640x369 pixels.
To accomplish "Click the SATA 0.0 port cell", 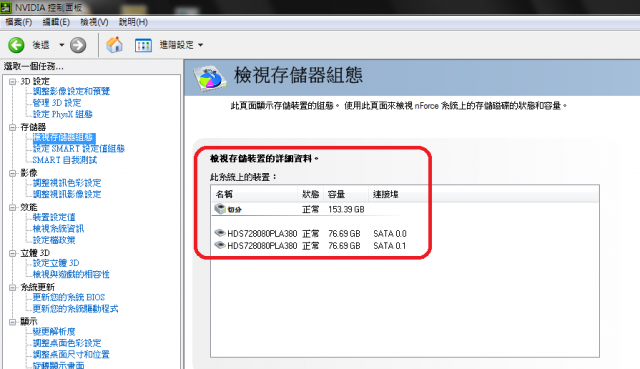I will coord(390,233).
